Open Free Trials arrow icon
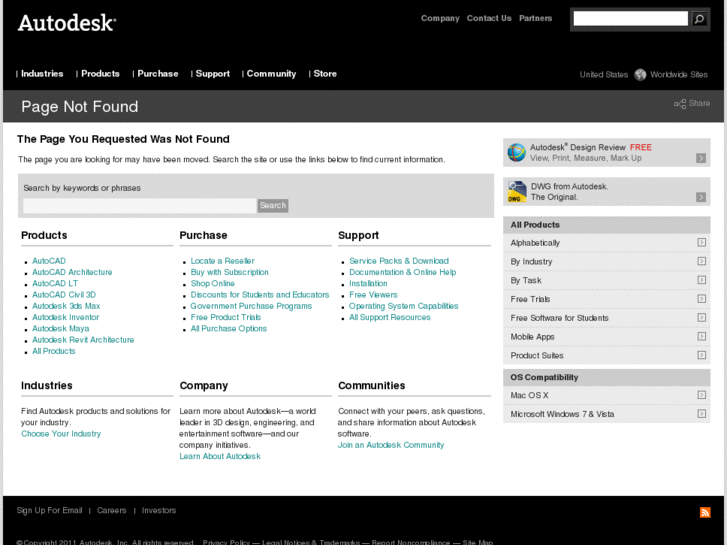Viewport: 727px width, 545px height. 701,299
